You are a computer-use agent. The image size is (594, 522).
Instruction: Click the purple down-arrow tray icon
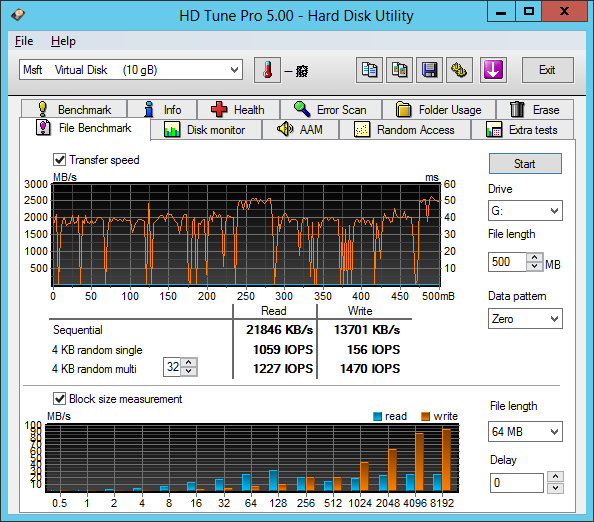(493, 70)
